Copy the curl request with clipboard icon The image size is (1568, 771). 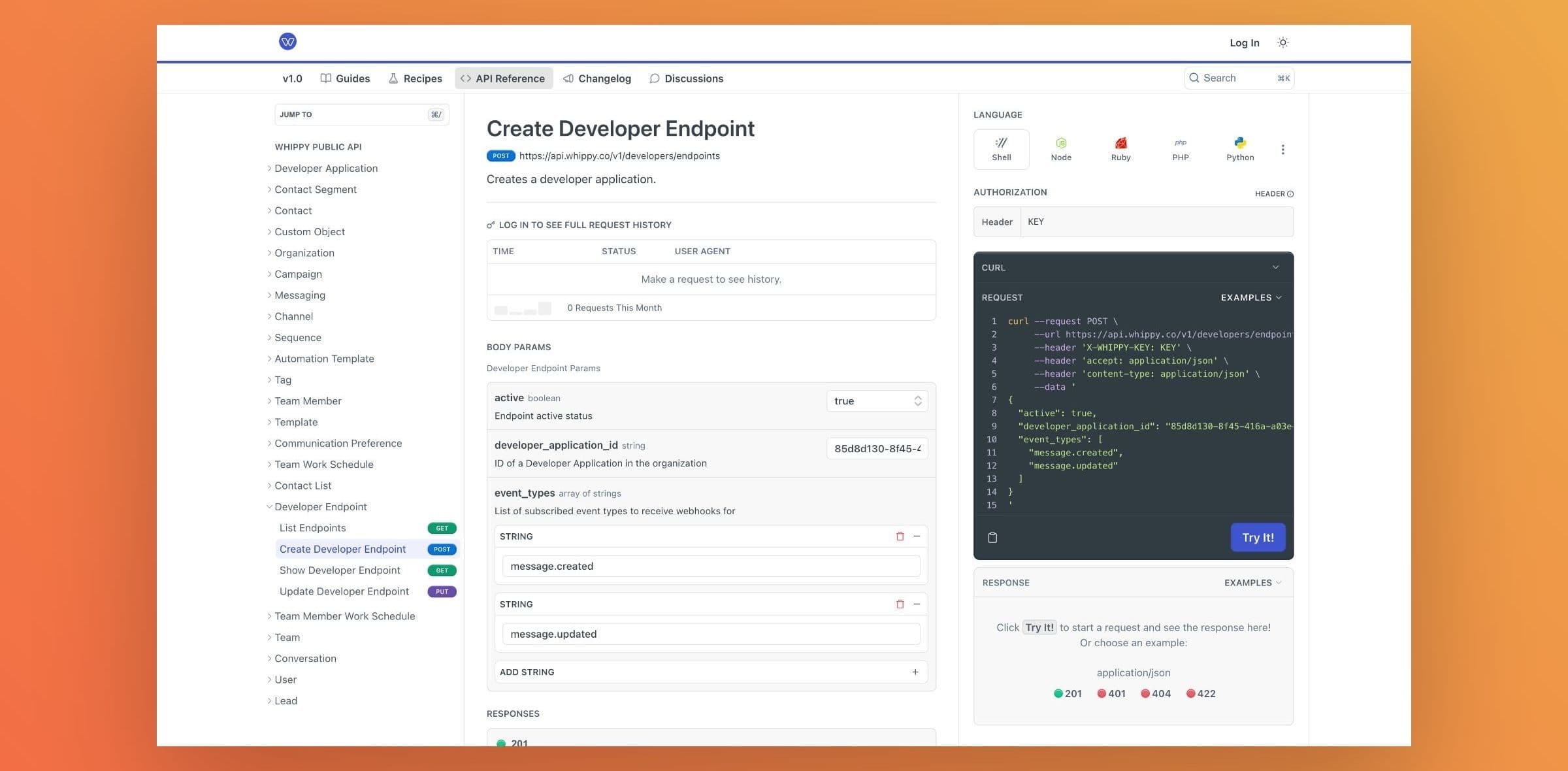point(992,537)
